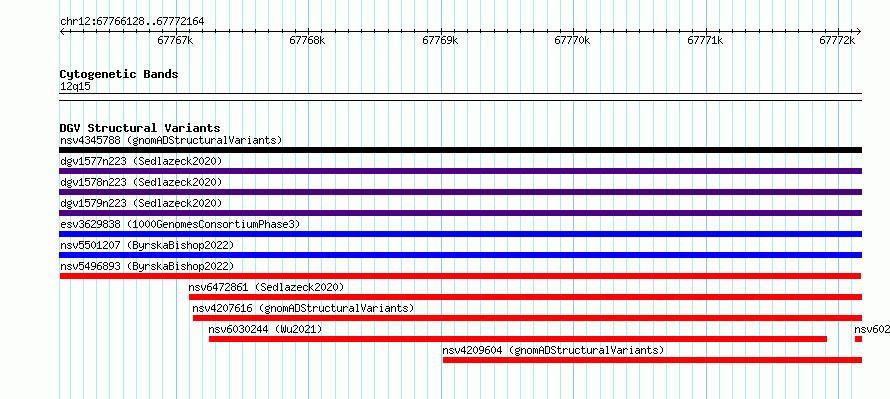Select the red nsv6030244 variant bar
This screenshot has height=399, width=890.
tap(518, 339)
